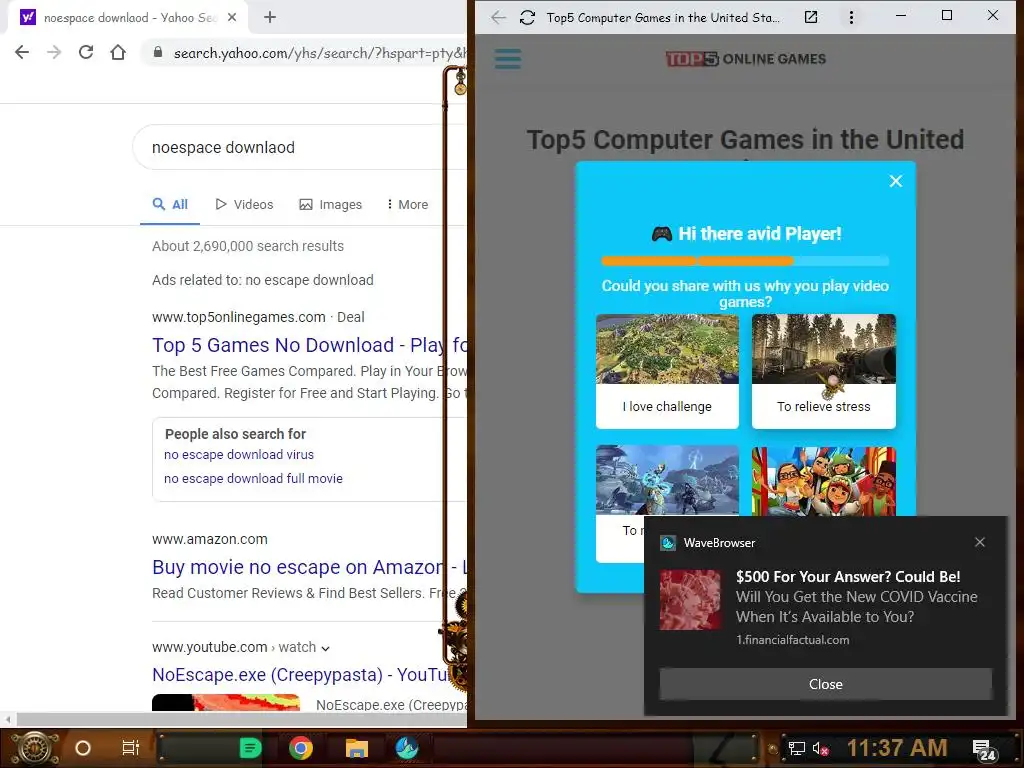Image resolution: width=1024 pixels, height=768 pixels.
Task: Click the NoEscape.exe video thumbnail
Action: [x=226, y=703]
